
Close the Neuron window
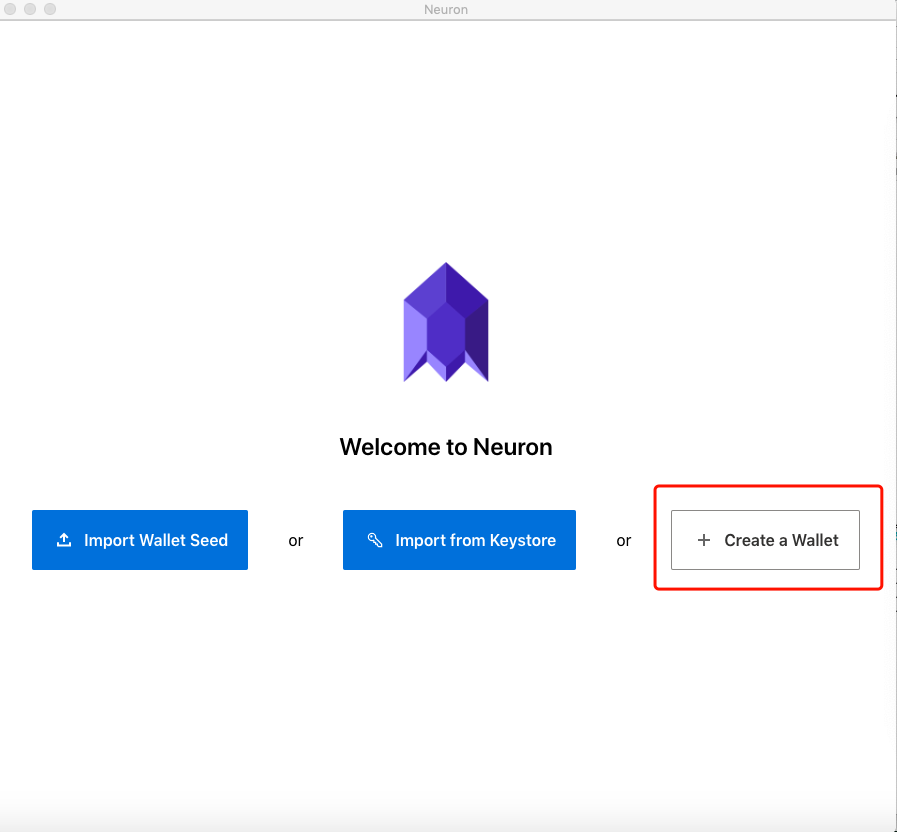pyautogui.click(x=10, y=9)
